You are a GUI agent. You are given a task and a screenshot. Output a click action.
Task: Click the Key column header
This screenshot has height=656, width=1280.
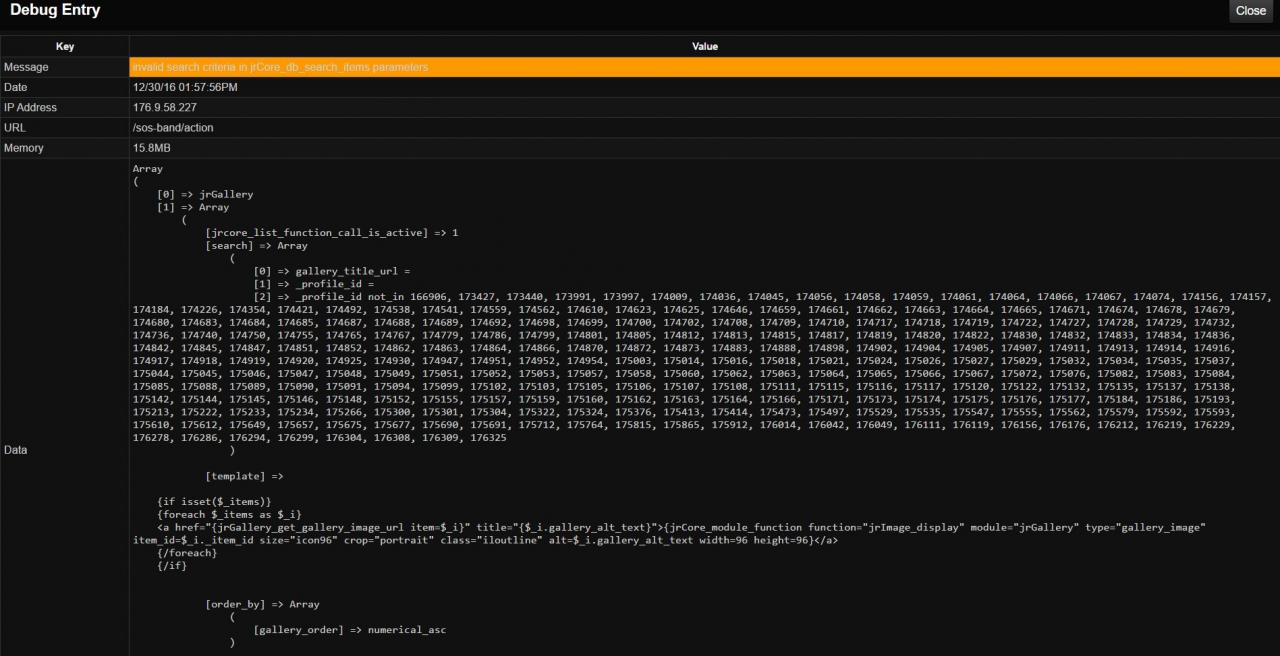click(x=64, y=47)
